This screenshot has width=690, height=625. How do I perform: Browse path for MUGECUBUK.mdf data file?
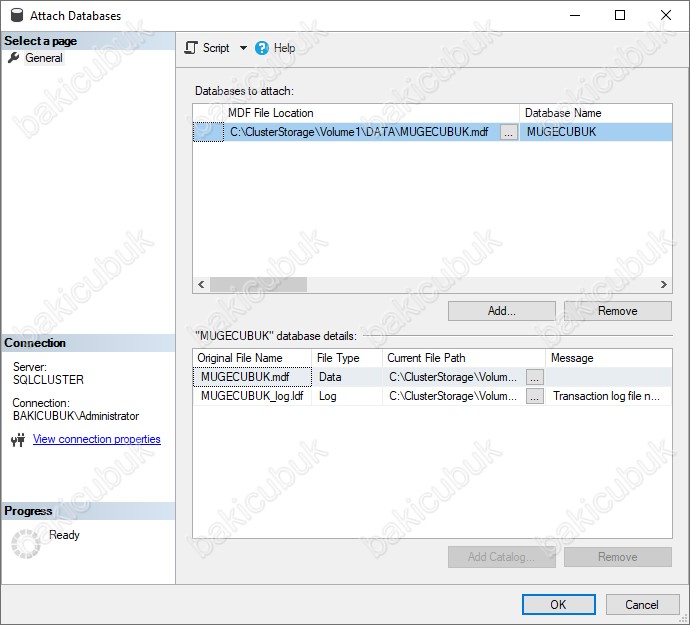[535, 377]
